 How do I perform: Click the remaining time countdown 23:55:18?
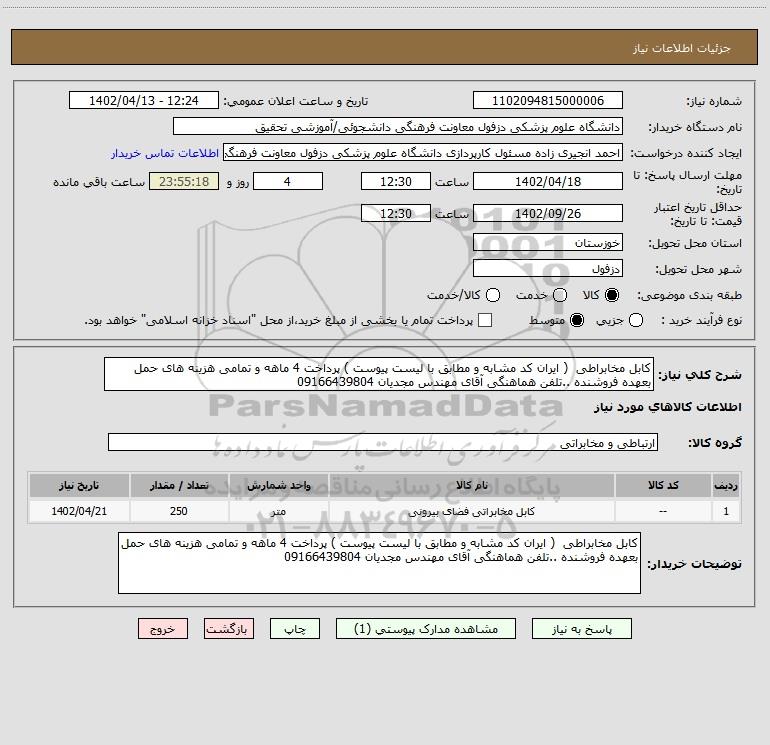coord(184,181)
